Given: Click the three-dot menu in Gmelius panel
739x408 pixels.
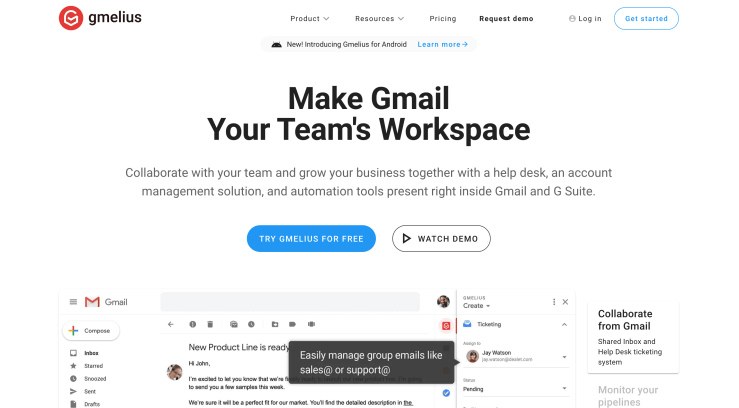Looking at the screenshot, I should click(554, 302).
